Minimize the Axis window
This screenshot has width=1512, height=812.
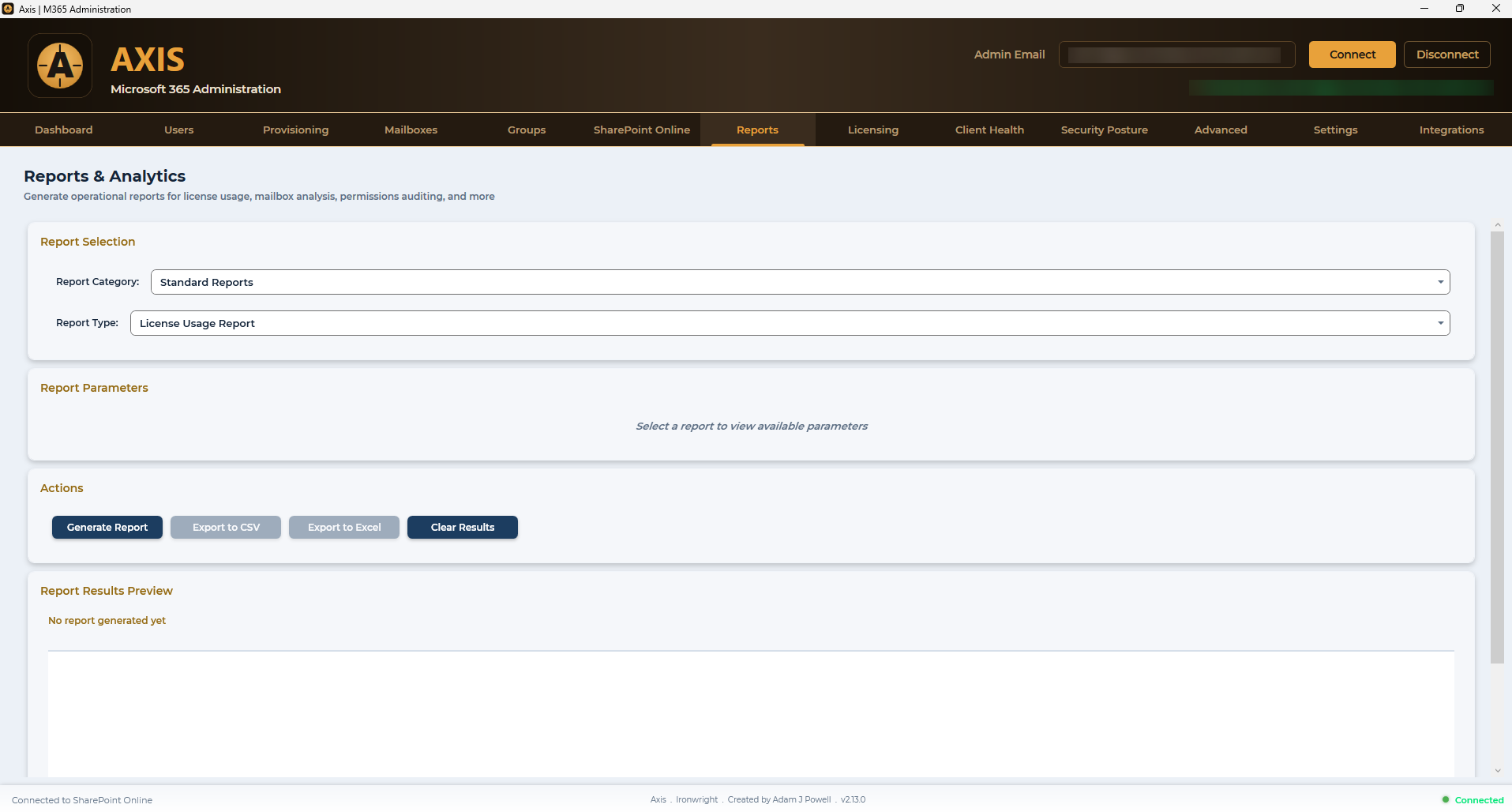(x=1424, y=9)
